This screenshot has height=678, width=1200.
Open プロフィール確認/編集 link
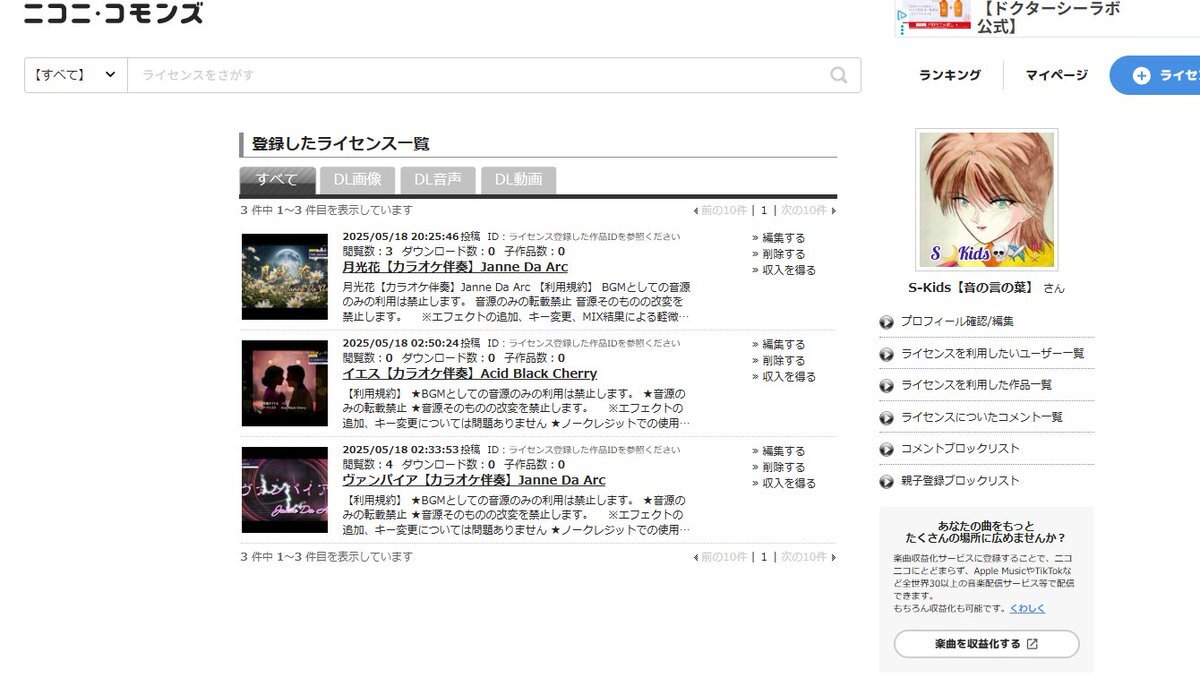[x=957, y=322]
